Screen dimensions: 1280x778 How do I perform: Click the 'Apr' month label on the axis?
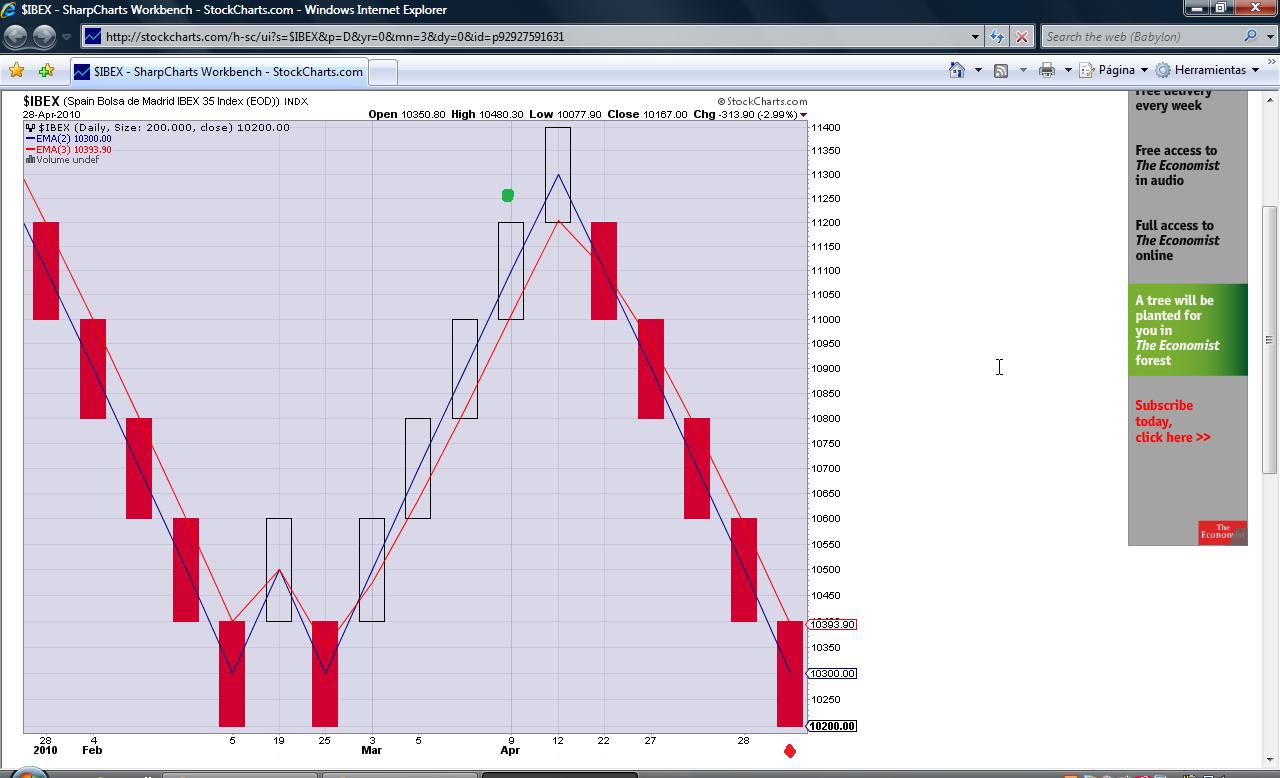pos(510,750)
